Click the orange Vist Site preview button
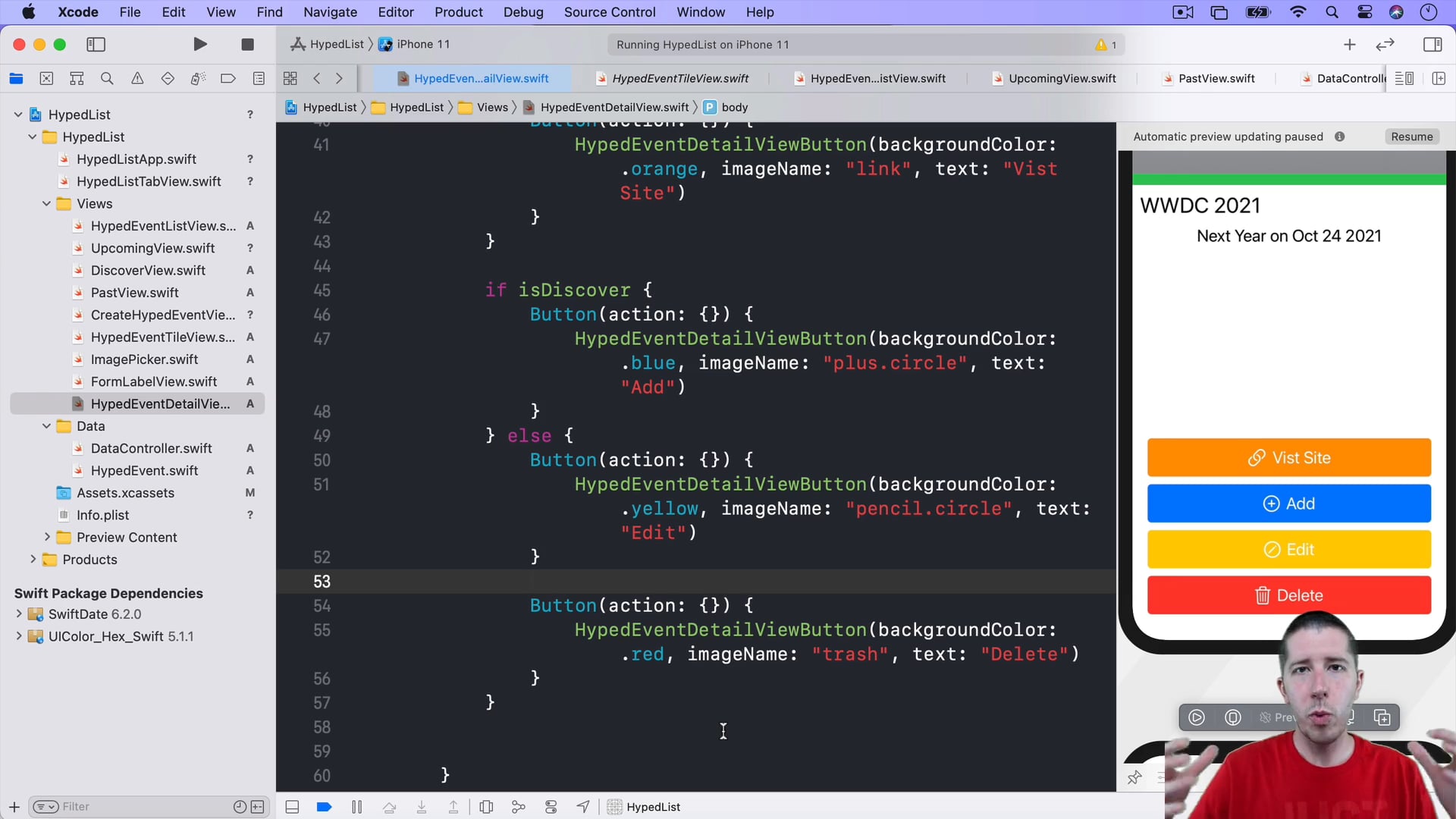Viewport: 1456px width, 819px height. pyautogui.click(x=1288, y=458)
